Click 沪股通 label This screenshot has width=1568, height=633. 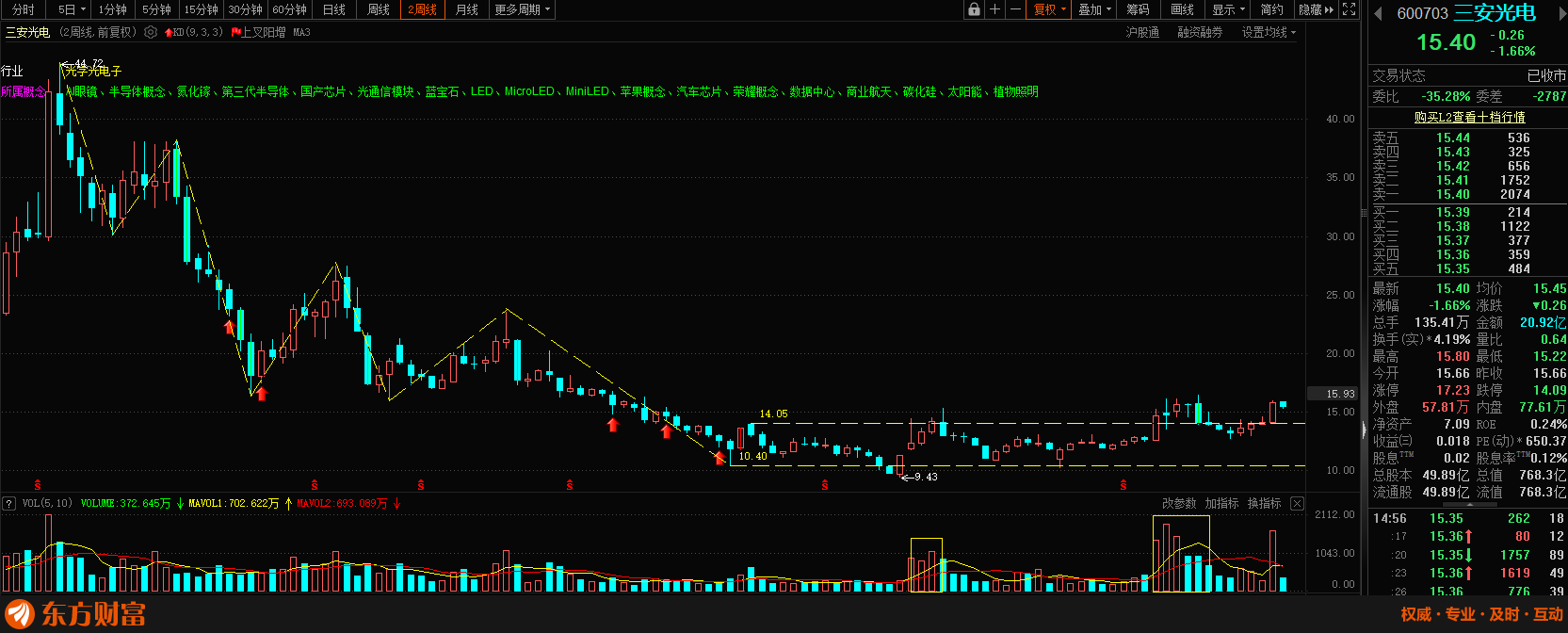(x=1142, y=32)
